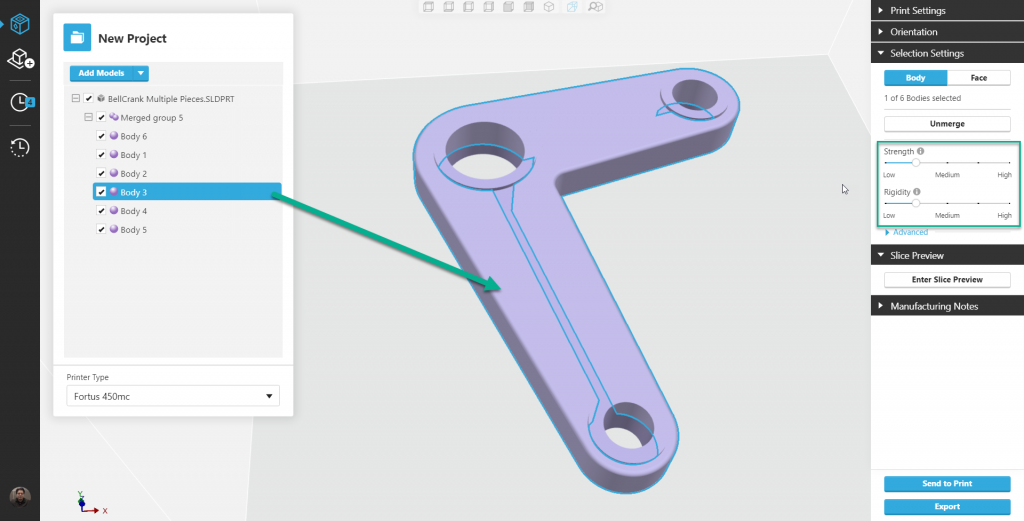Toggle the blue perspective view cube icon
Viewport: 1024px width, 521px height.
coord(572,7)
